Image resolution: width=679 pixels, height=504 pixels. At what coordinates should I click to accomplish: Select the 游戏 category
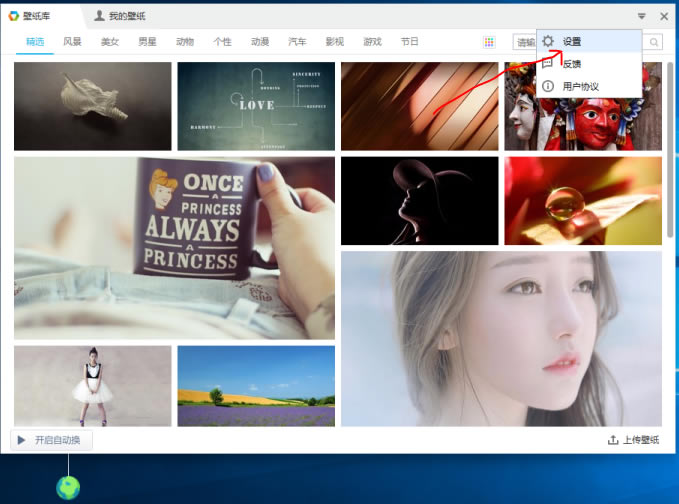(372, 42)
